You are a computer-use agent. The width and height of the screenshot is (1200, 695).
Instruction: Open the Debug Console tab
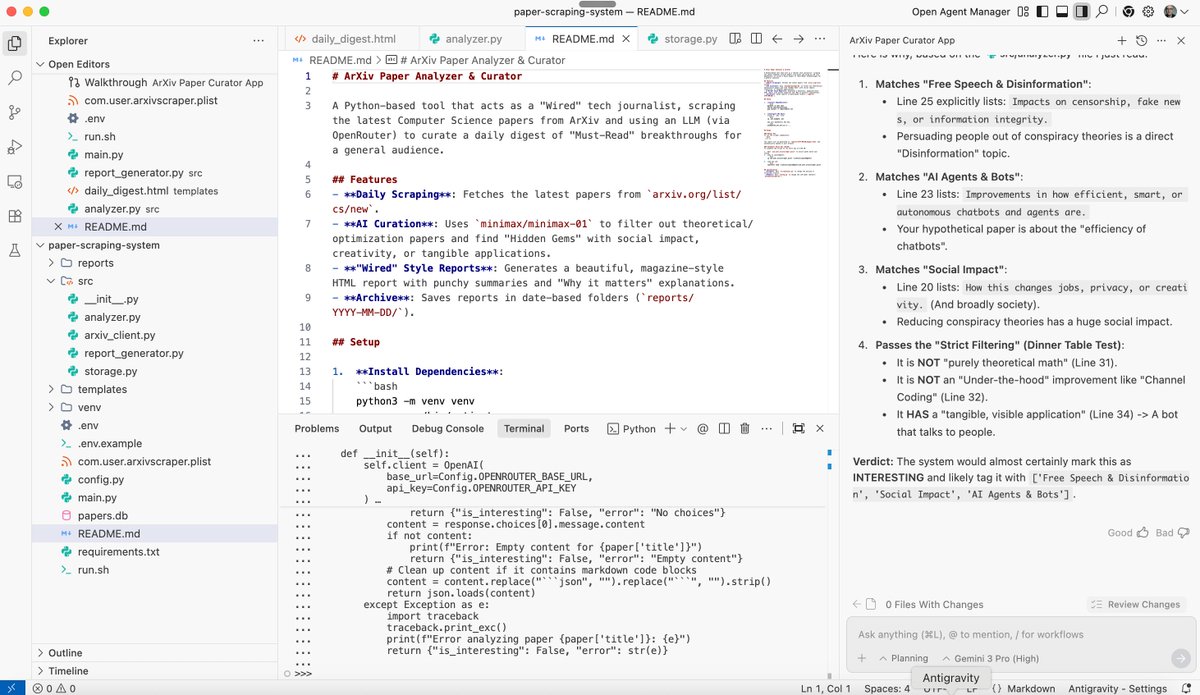(x=447, y=428)
